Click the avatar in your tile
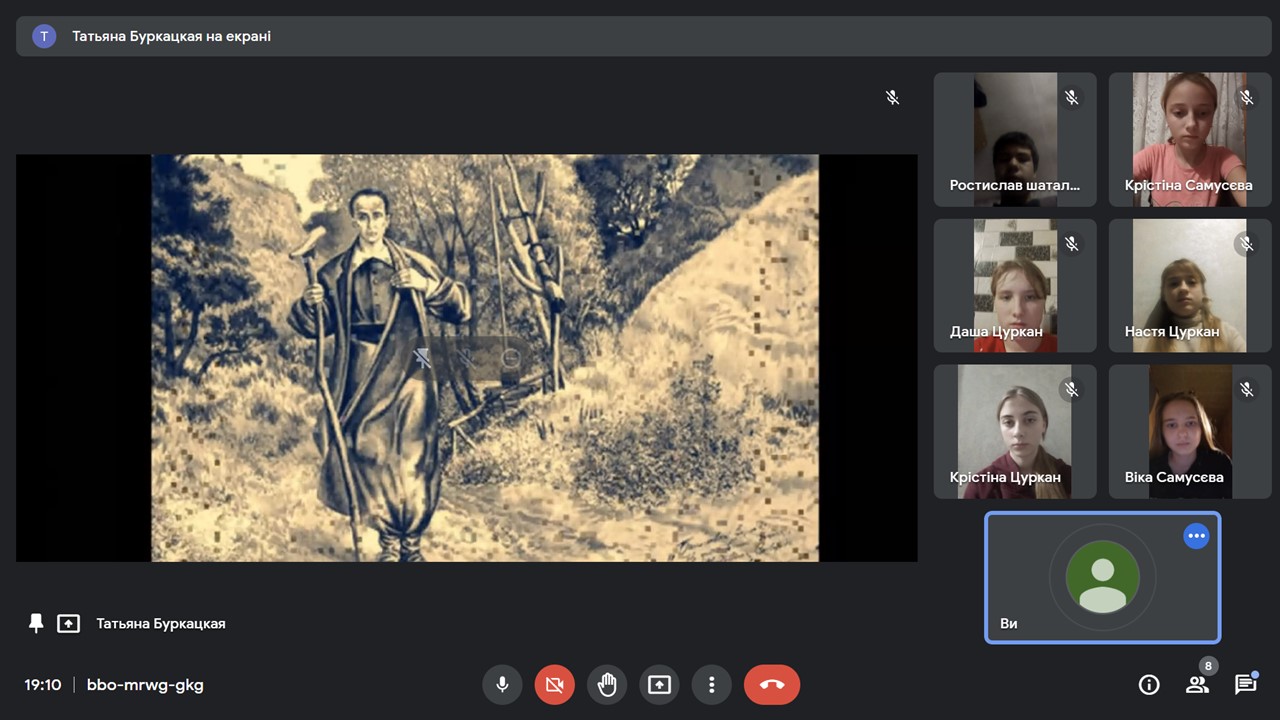Viewport: 1280px width, 720px height. [1103, 577]
